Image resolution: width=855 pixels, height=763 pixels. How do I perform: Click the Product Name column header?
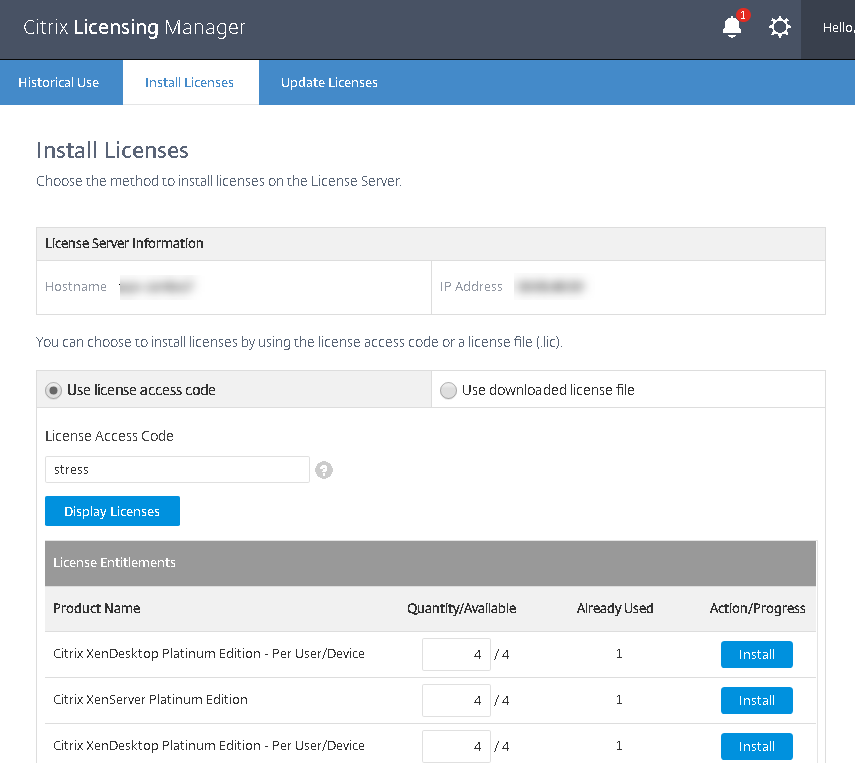click(x=97, y=608)
